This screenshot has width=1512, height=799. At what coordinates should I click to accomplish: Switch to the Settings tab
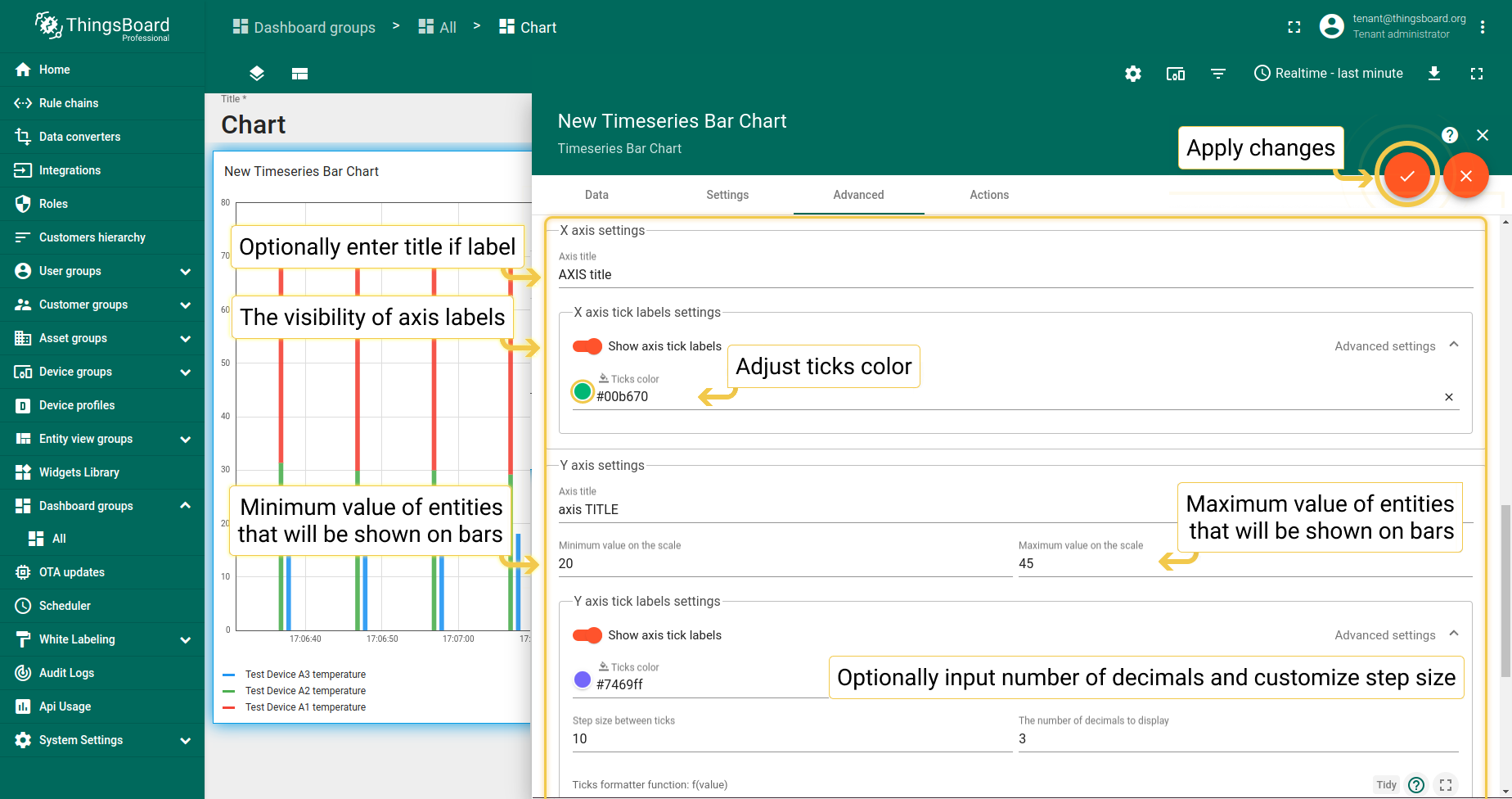pos(727,195)
